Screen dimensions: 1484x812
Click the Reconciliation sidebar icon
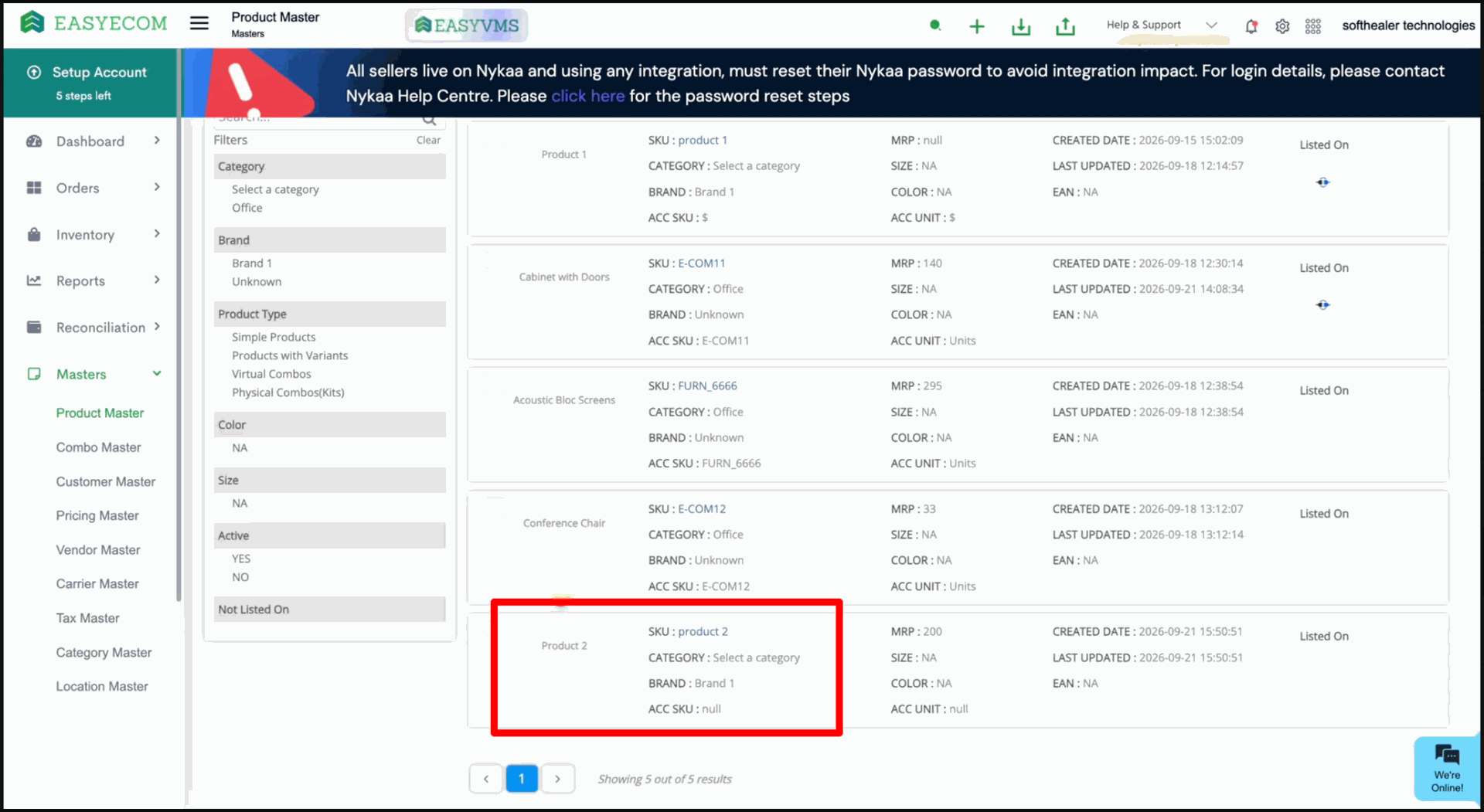tap(34, 327)
